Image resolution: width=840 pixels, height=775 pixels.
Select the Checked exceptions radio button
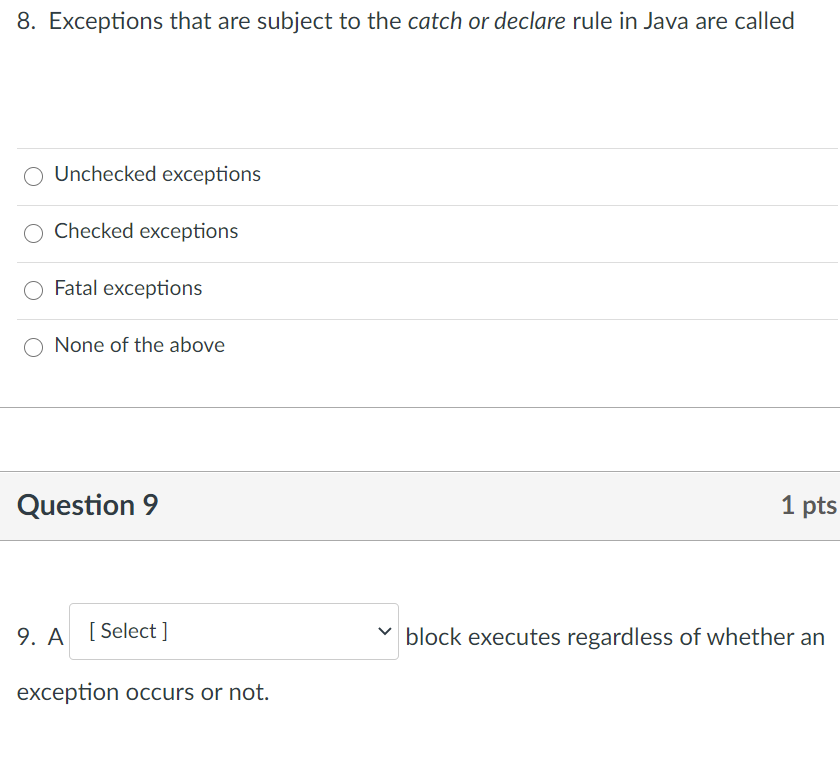[x=33, y=233]
